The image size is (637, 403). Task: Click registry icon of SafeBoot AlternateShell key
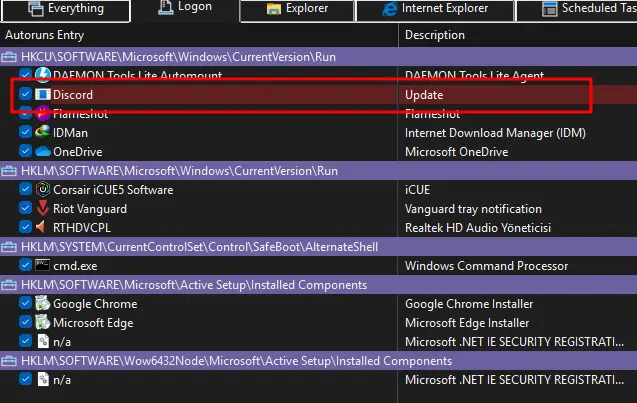click(9, 247)
